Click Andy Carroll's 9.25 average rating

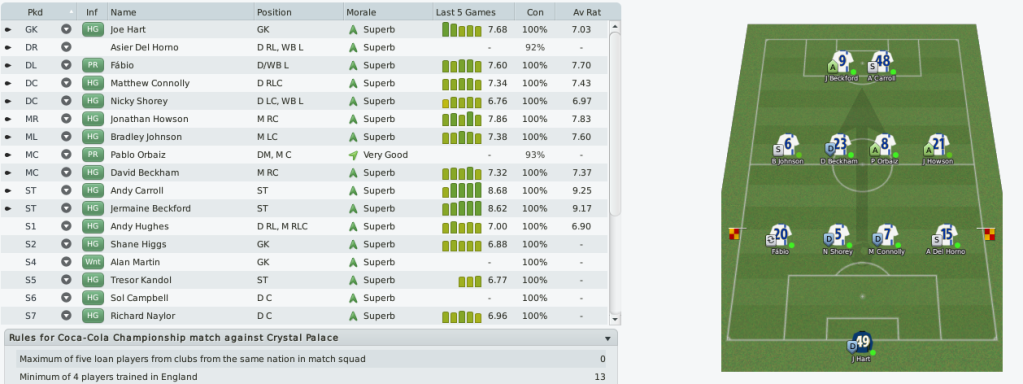(581, 190)
